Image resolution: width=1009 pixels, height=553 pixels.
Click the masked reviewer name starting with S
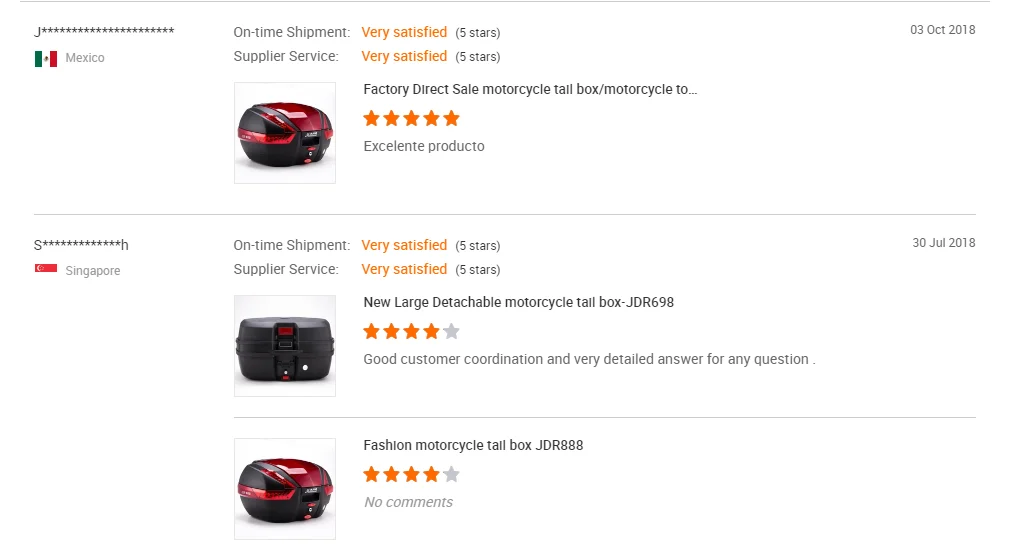(x=81, y=245)
